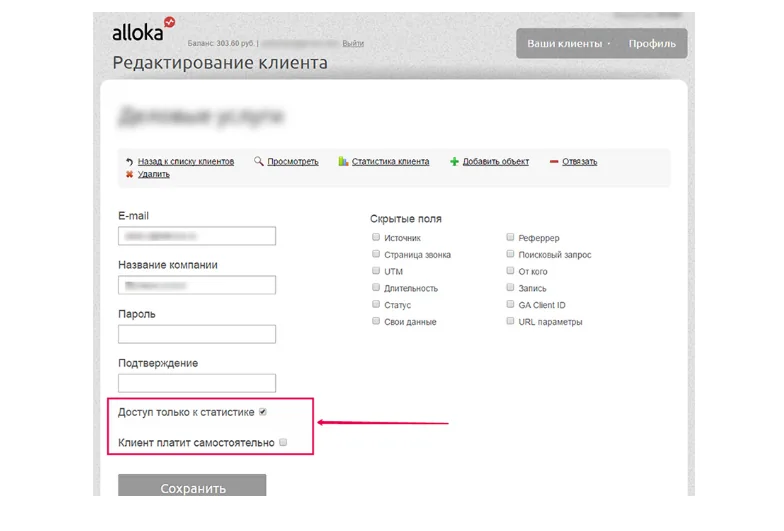Click the green plus icon for Добавить объект
Image resolution: width=784 pixels, height=531 pixels.
[x=454, y=162]
